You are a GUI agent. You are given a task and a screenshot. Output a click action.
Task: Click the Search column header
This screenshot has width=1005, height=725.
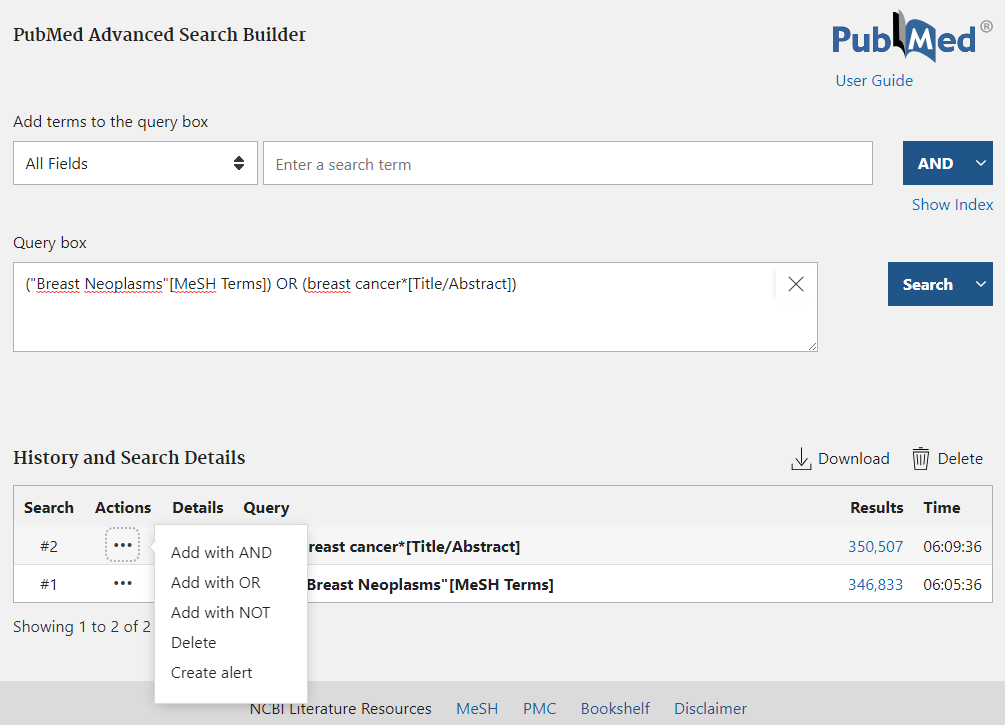coord(49,508)
